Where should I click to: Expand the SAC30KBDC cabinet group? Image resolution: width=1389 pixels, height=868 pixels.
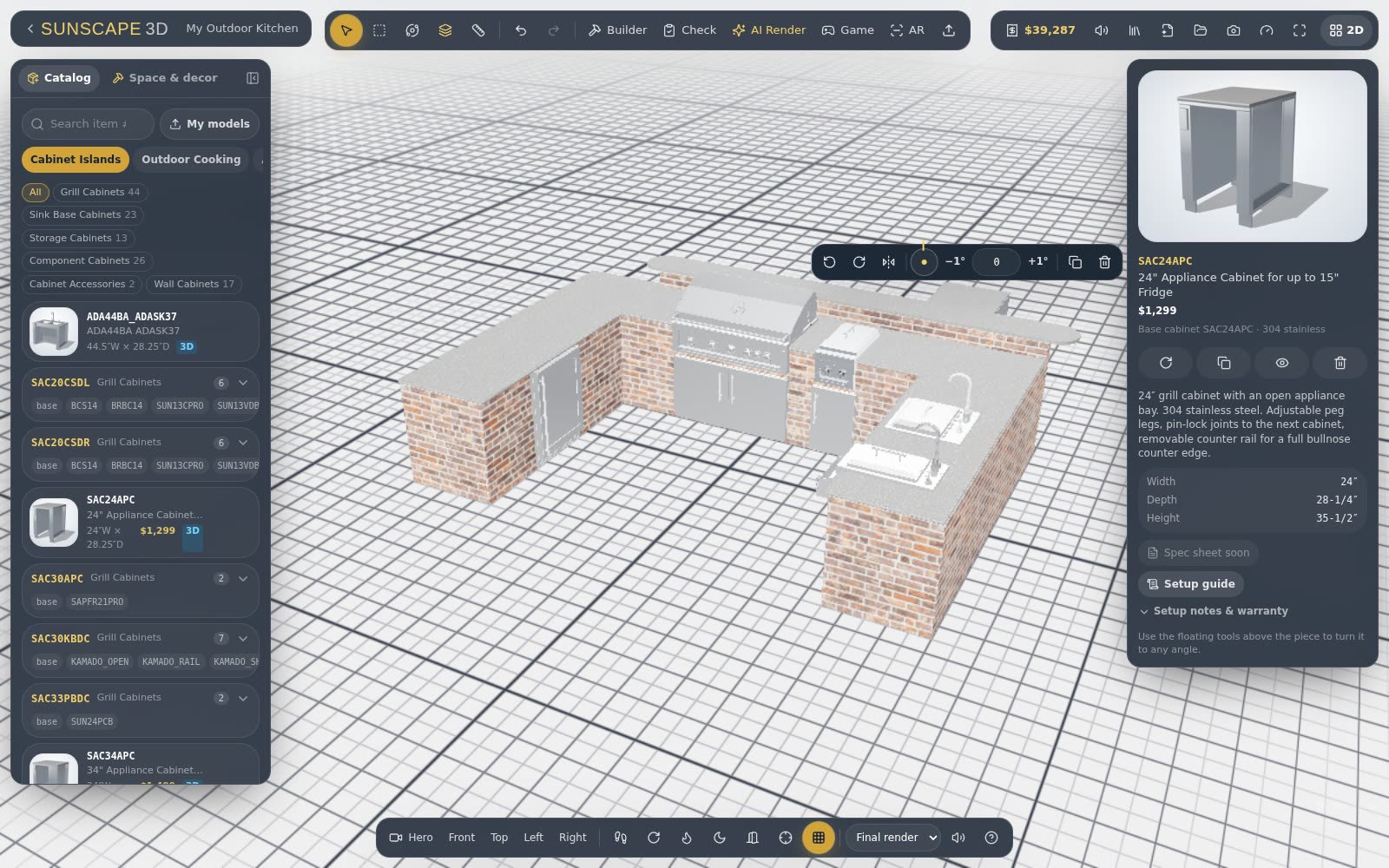(x=243, y=638)
